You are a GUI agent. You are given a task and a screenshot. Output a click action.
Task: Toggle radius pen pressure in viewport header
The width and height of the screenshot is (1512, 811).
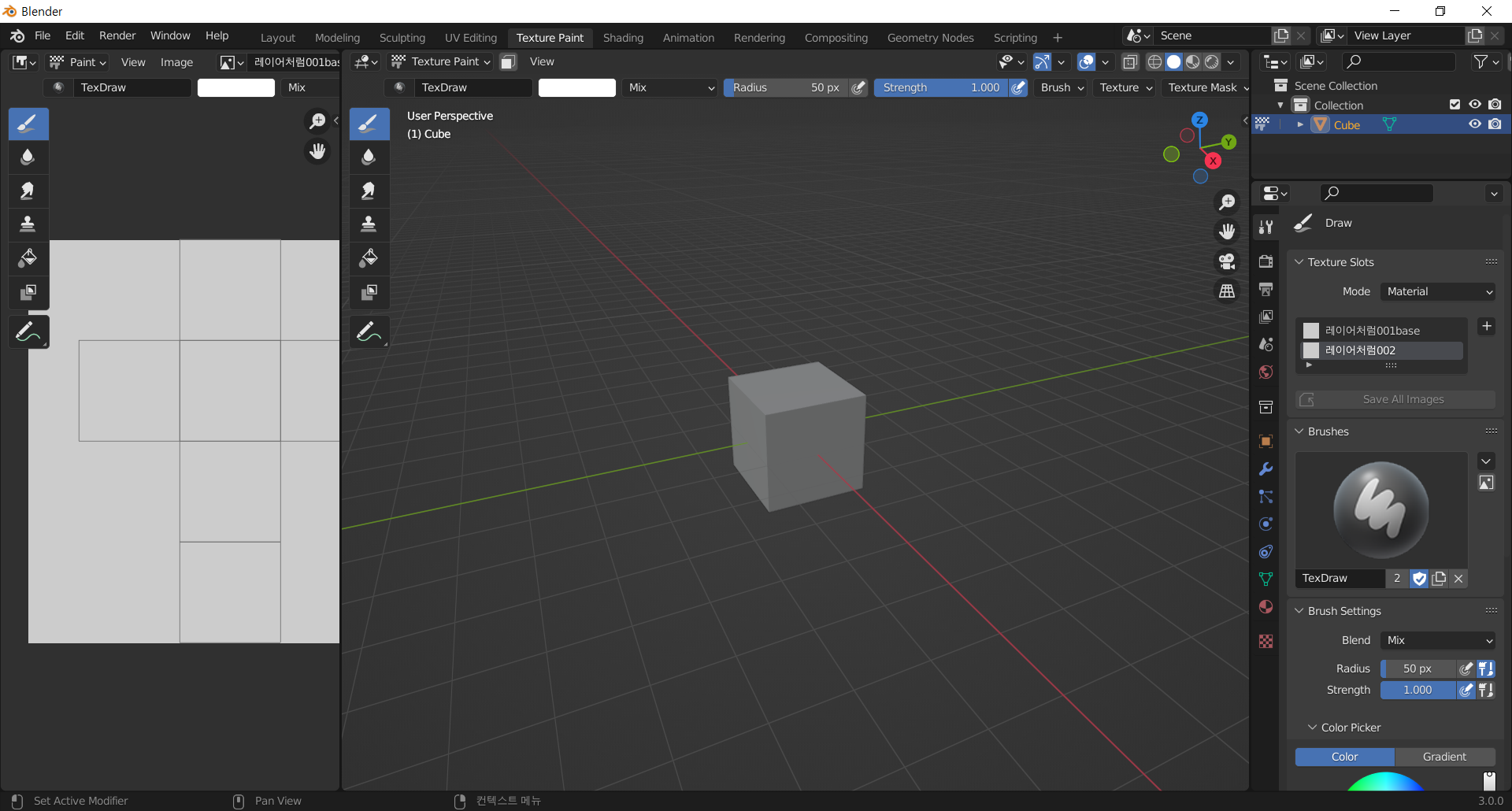tap(858, 87)
